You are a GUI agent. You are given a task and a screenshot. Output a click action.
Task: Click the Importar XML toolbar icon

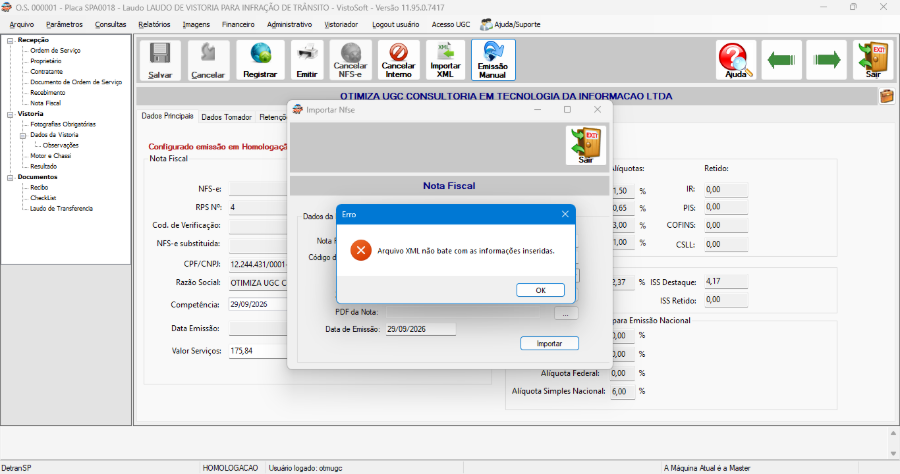(445, 60)
